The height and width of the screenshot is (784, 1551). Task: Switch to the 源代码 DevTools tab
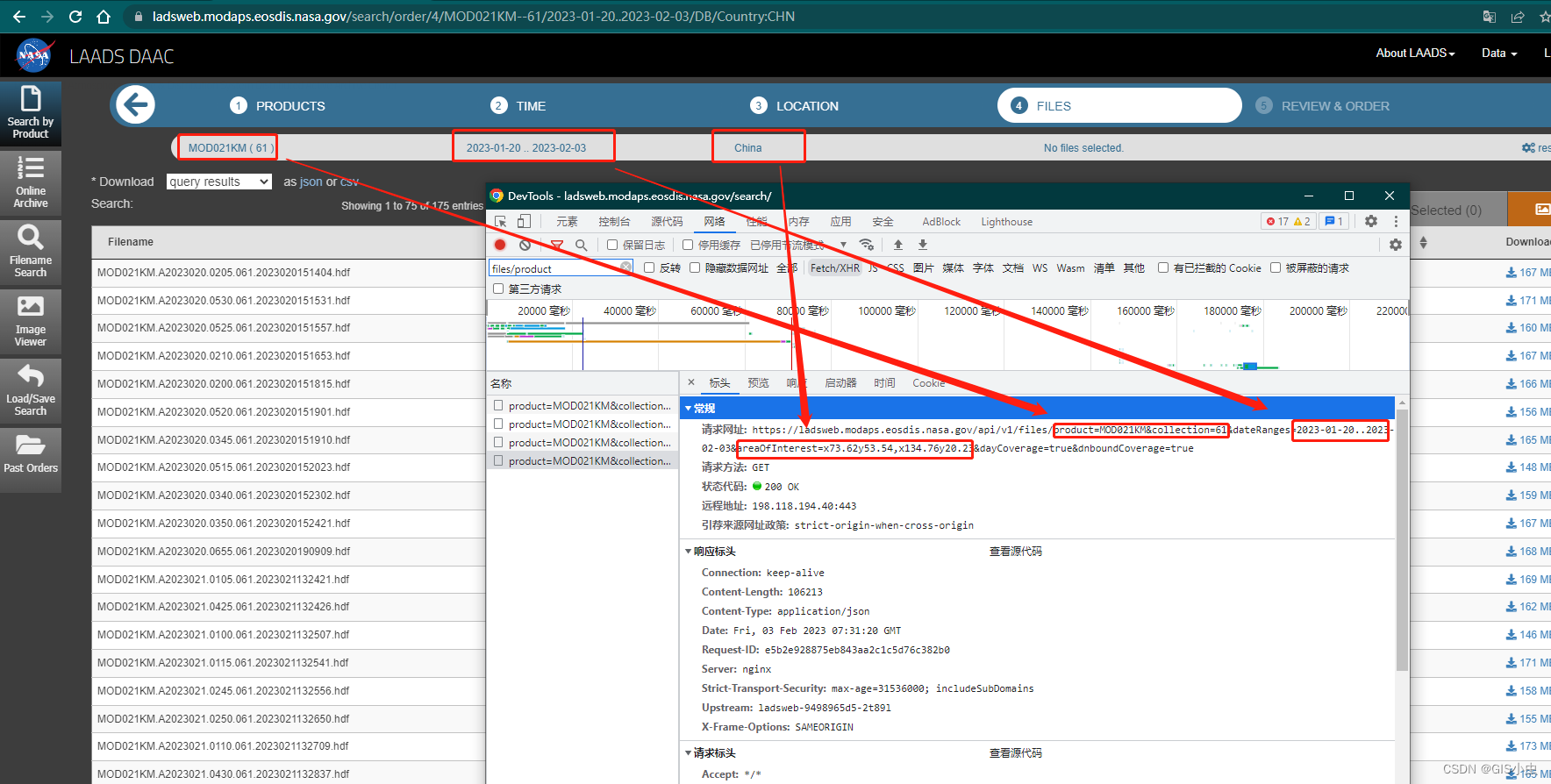coord(667,222)
